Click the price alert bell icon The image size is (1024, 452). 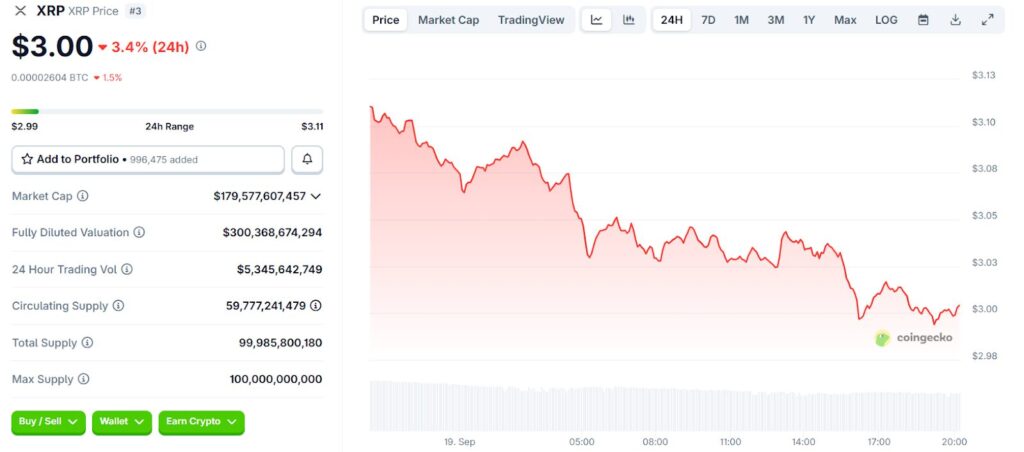click(x=307, y=159)
